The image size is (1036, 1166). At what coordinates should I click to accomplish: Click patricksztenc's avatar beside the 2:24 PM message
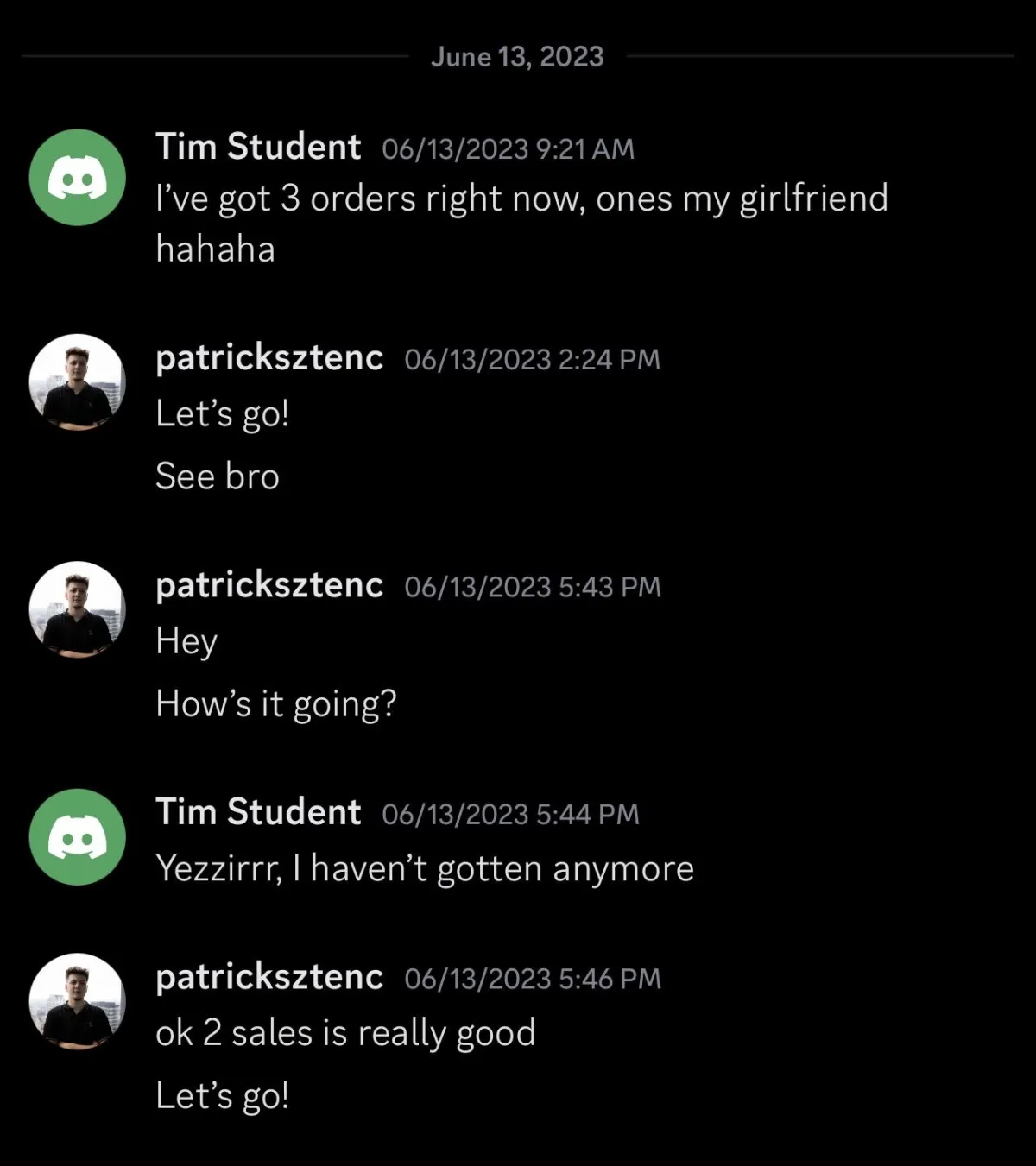pos(78,381)
